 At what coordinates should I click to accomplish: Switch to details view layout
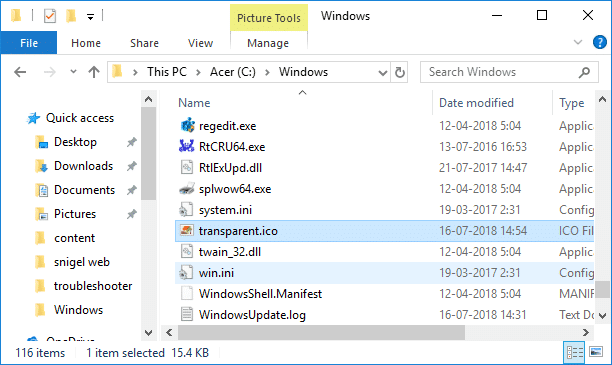pos(574,353)
